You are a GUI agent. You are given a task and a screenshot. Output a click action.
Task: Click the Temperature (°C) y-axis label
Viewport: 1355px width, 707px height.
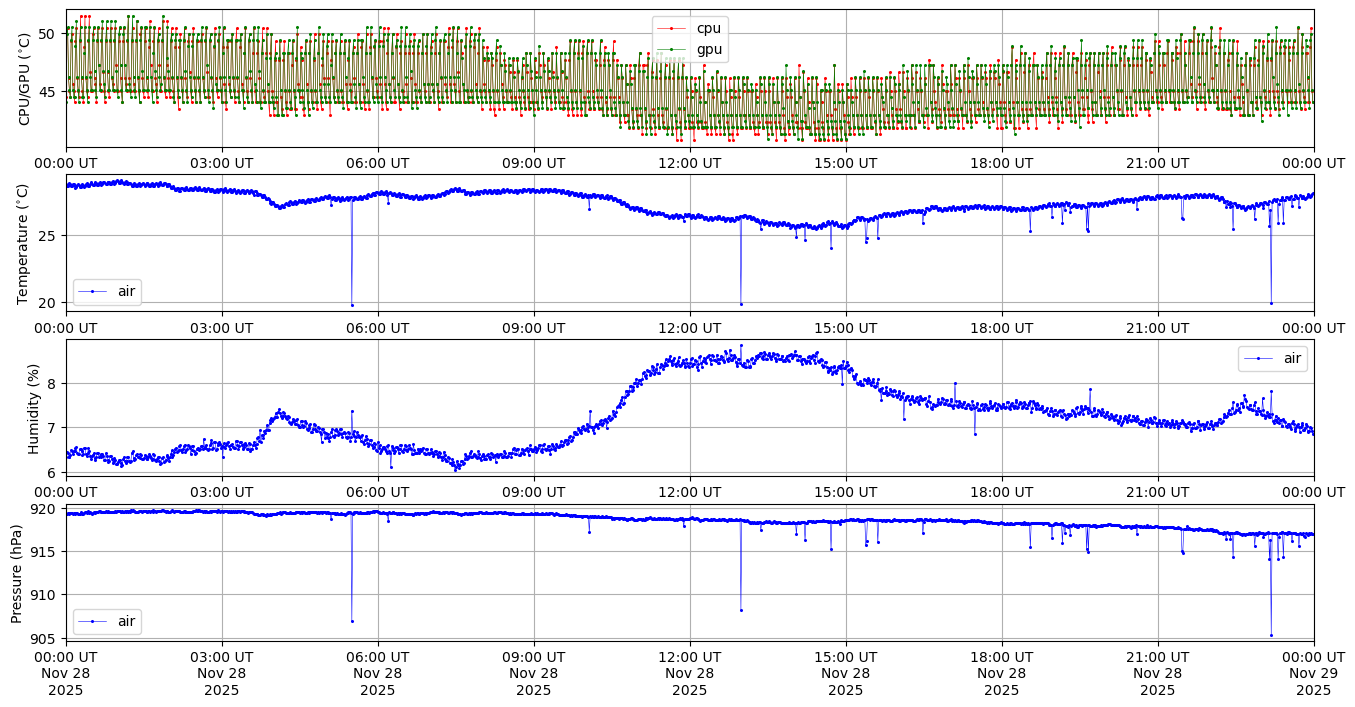[x=25, y=244]
